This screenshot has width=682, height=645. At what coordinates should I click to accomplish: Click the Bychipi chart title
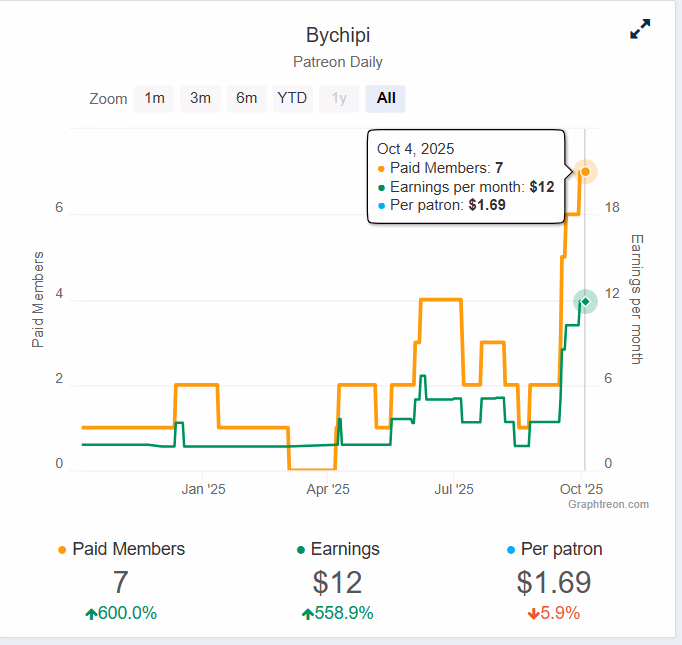click(x=337, y=34)
